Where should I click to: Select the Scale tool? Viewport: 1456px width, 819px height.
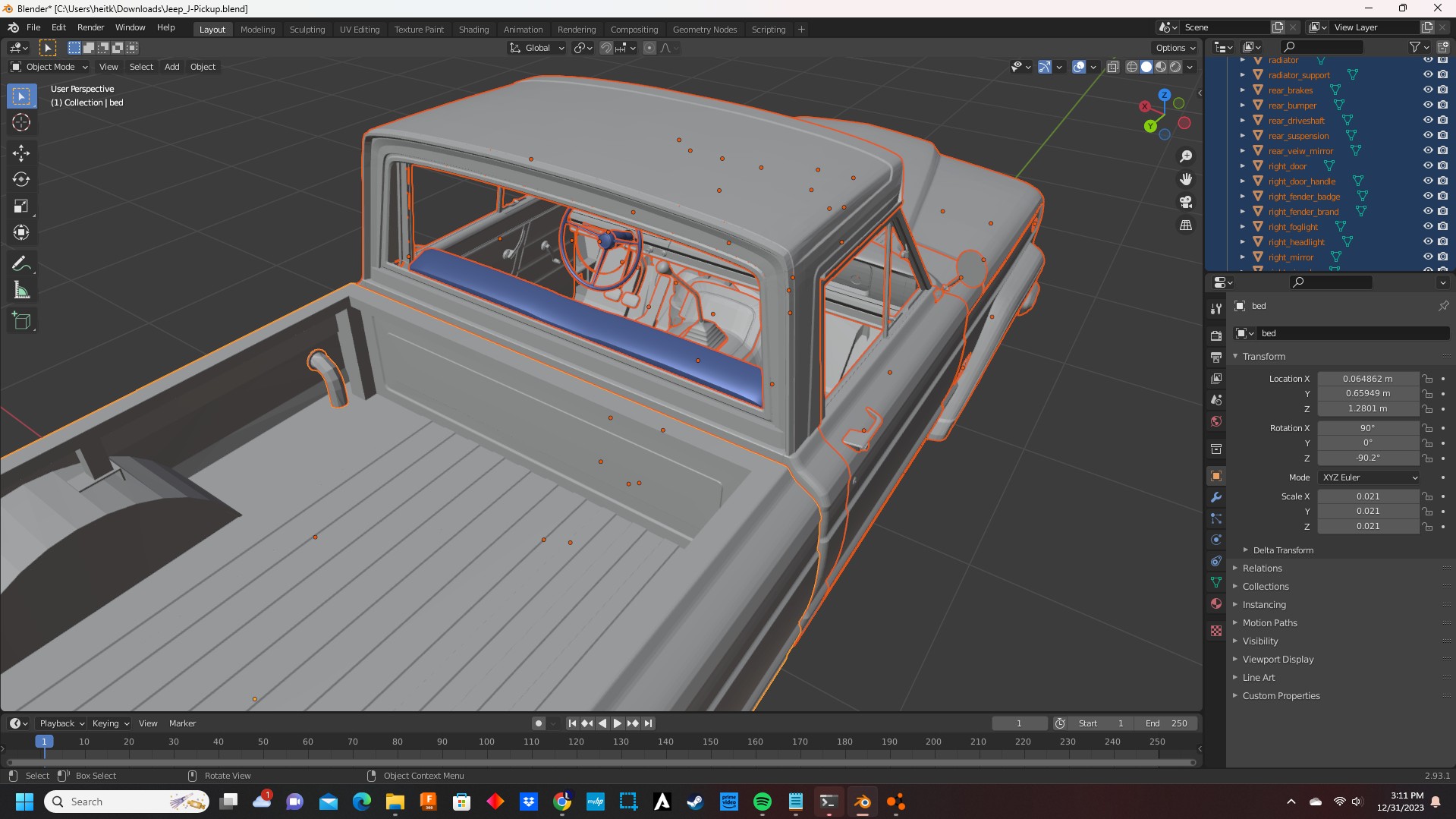coord(21,206)
